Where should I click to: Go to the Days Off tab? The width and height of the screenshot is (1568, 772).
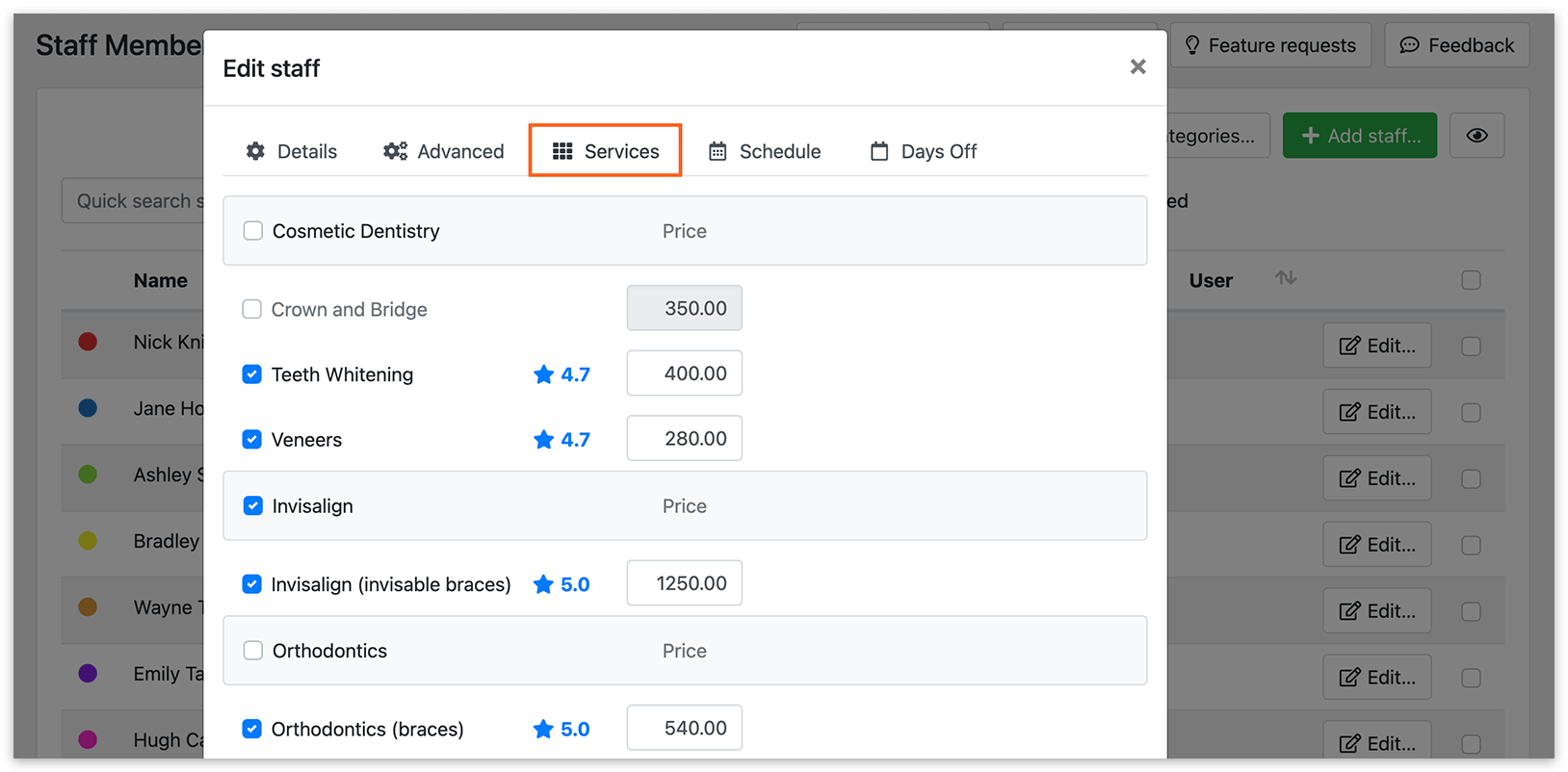pyautogui.click(x=924, y=151)
